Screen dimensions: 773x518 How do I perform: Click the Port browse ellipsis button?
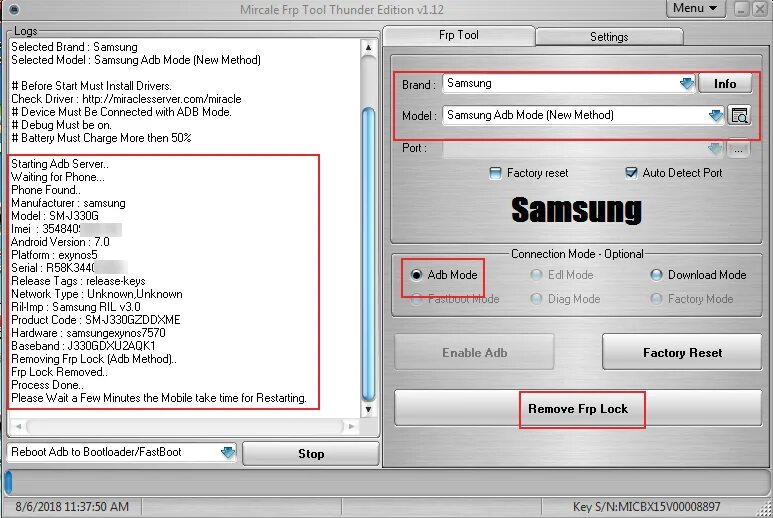[x=738, y=148]
